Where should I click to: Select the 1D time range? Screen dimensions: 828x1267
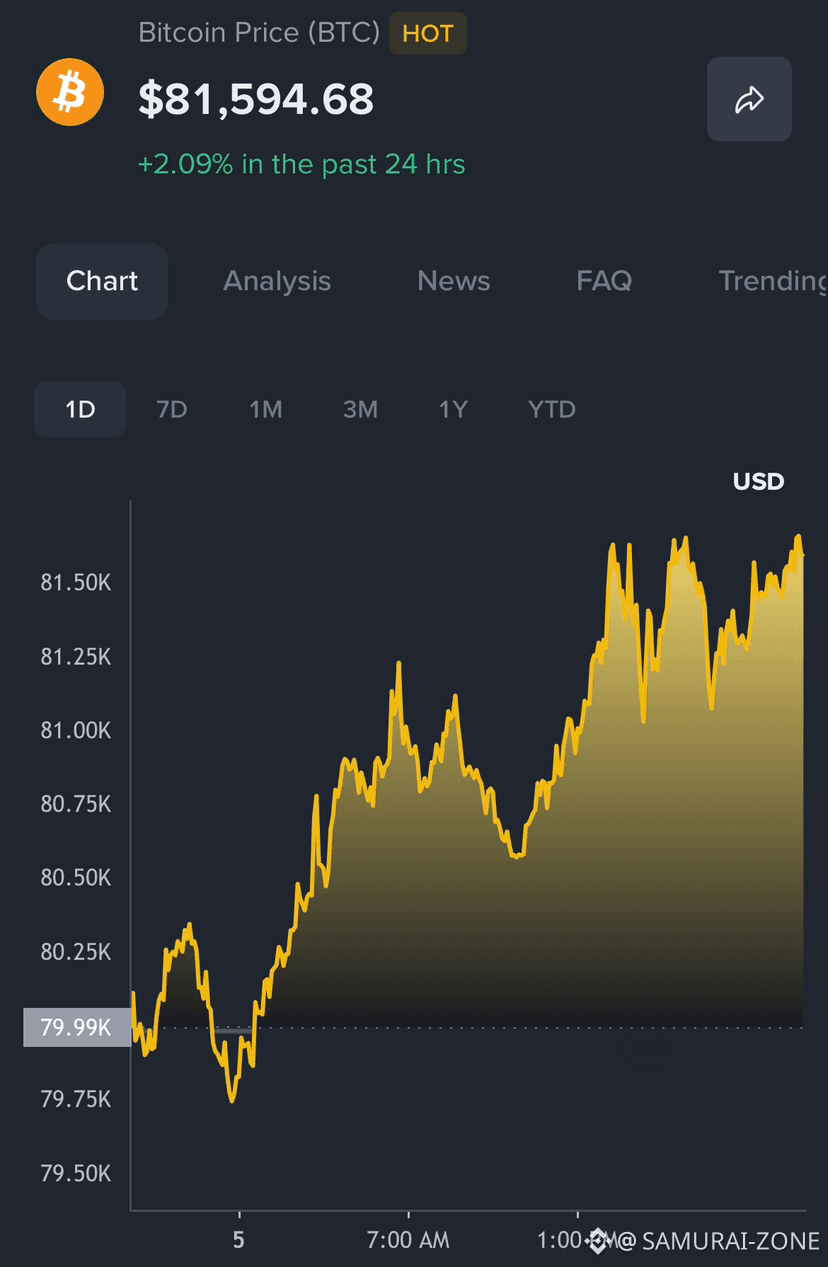click(x=80, y=409)
